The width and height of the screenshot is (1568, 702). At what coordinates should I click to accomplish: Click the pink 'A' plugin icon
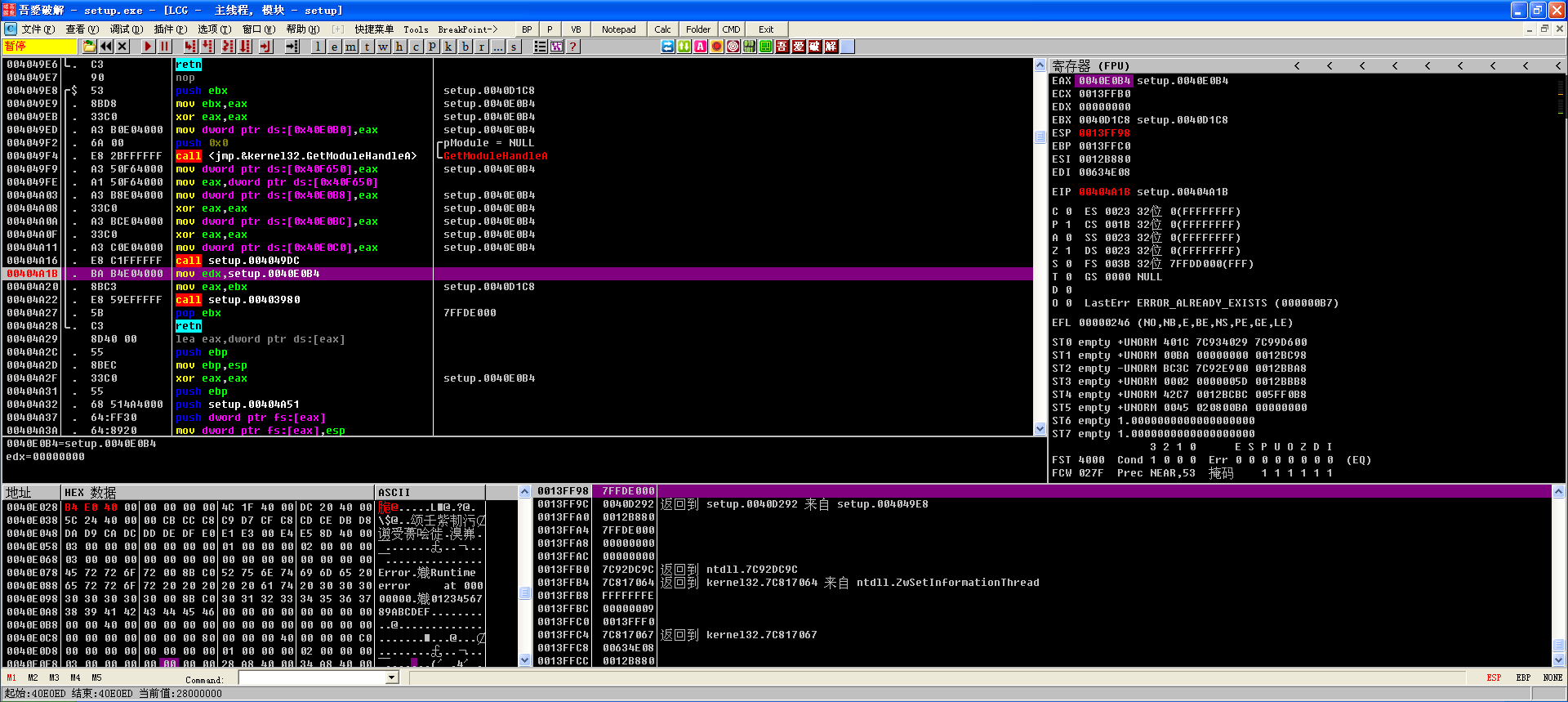[x=700, y=47]
